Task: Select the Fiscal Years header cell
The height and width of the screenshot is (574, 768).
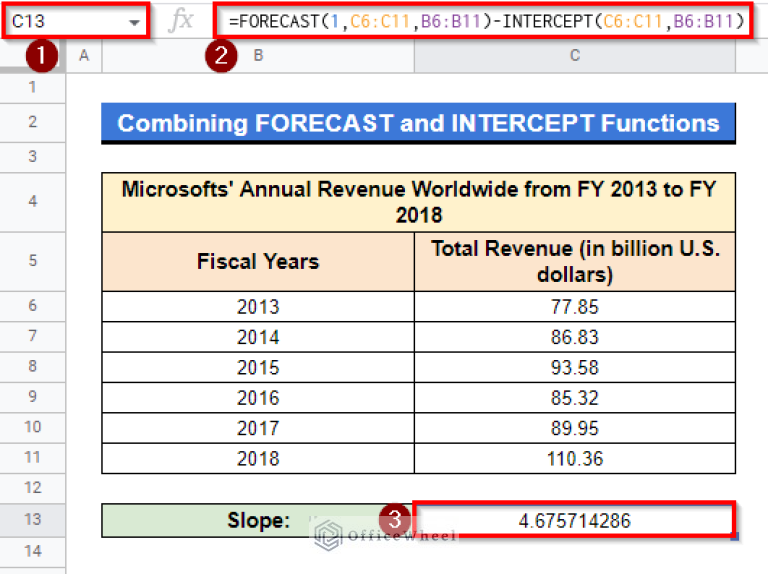Action: 258,262
